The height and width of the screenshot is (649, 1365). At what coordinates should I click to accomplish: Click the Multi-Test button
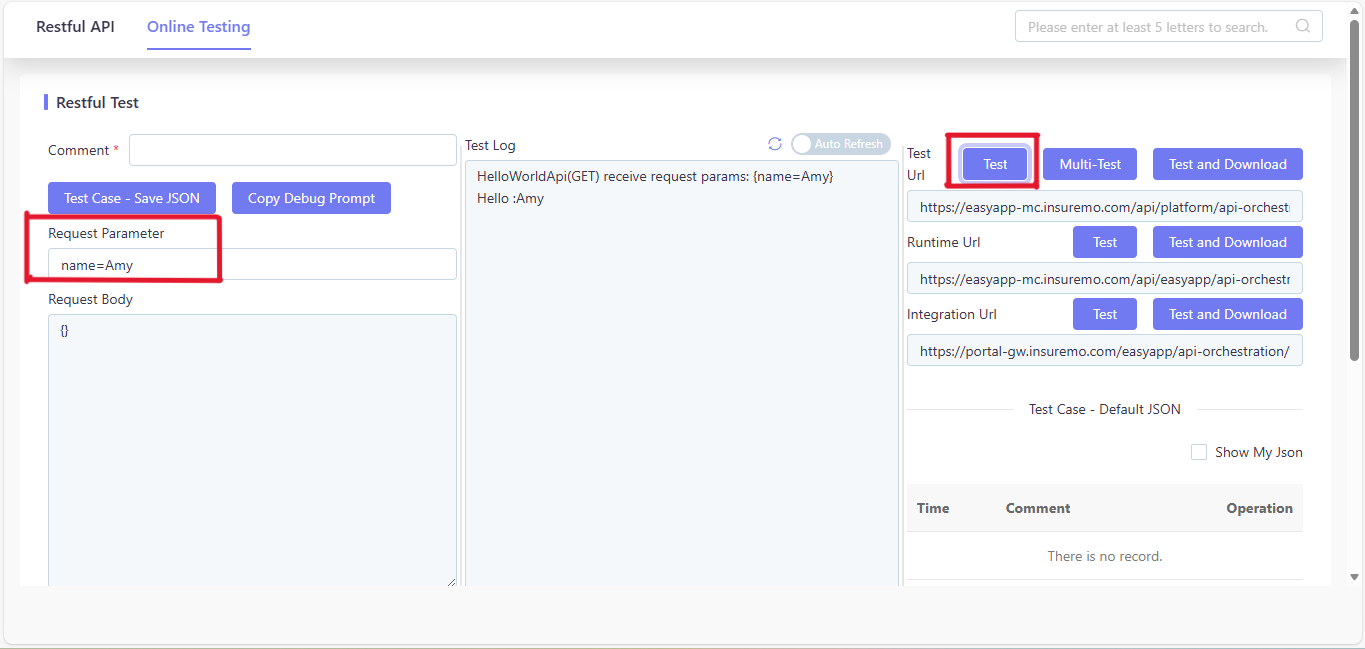click(x=1090, y=164)
